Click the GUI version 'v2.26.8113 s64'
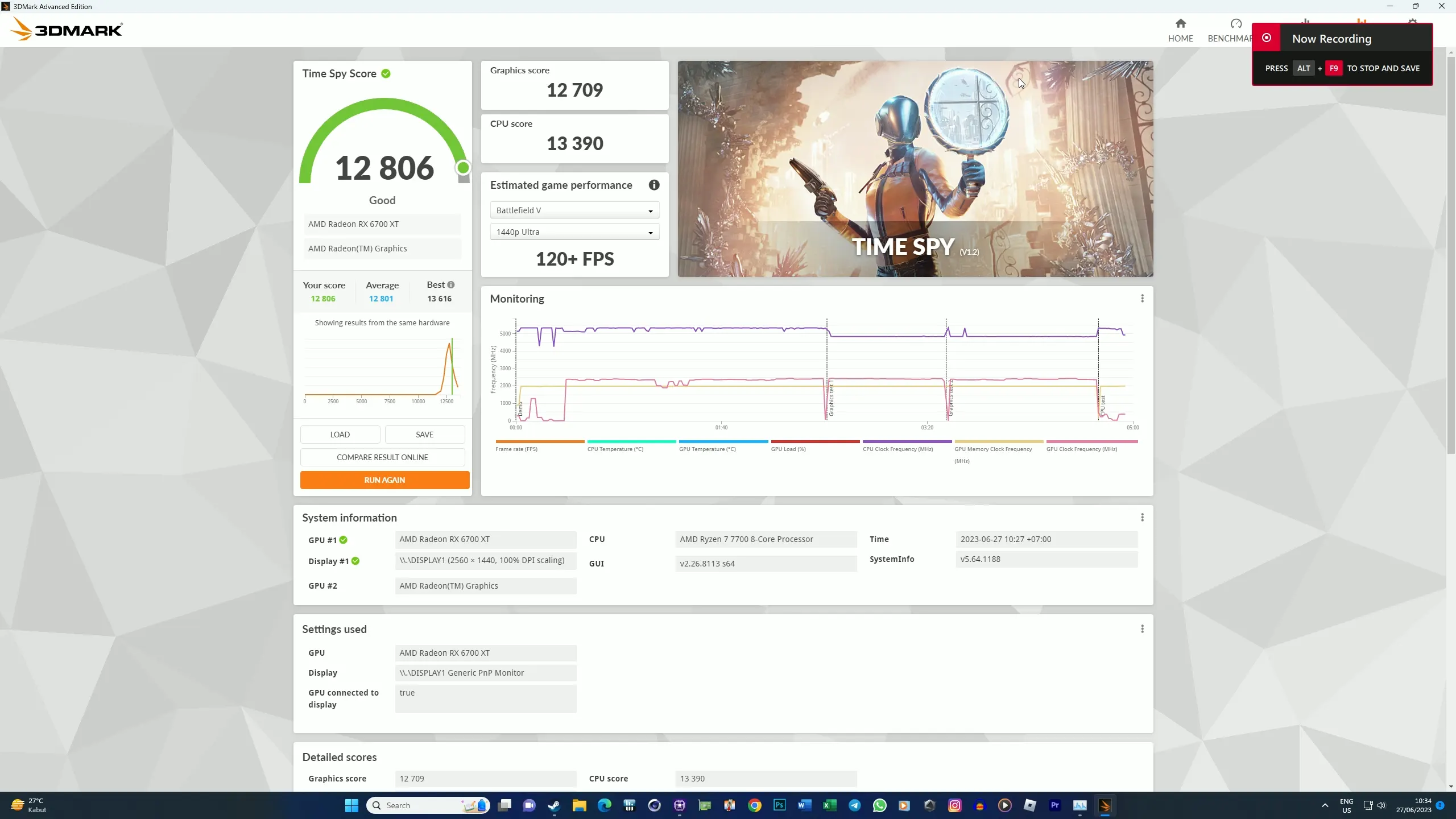 (766, 564)
